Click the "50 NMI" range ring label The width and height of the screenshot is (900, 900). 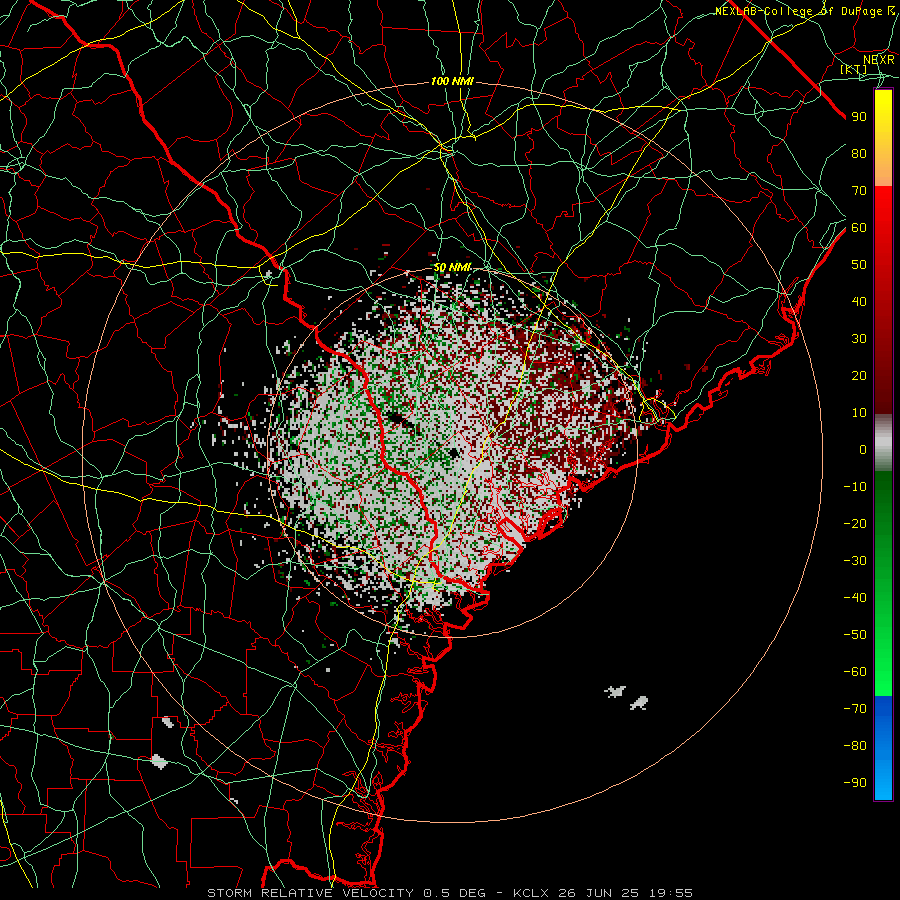click(x=452, y=267)
